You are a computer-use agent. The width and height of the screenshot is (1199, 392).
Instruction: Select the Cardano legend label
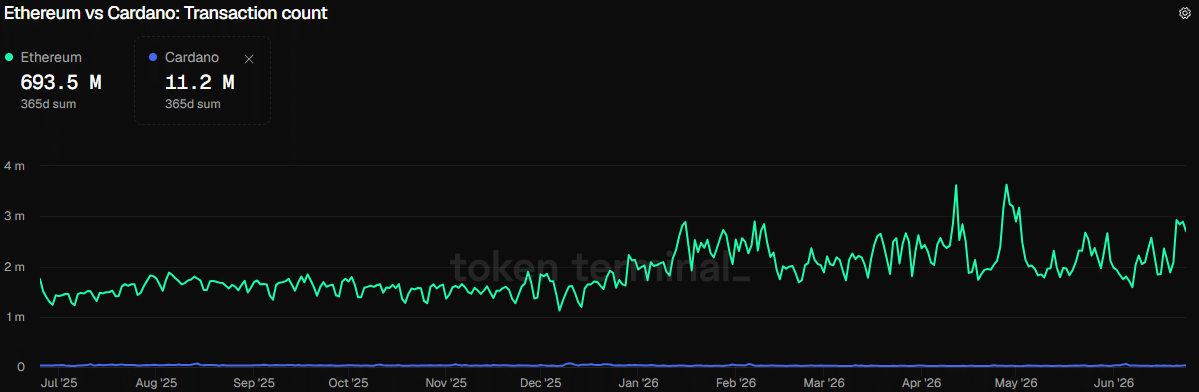(x=192, y=57)
